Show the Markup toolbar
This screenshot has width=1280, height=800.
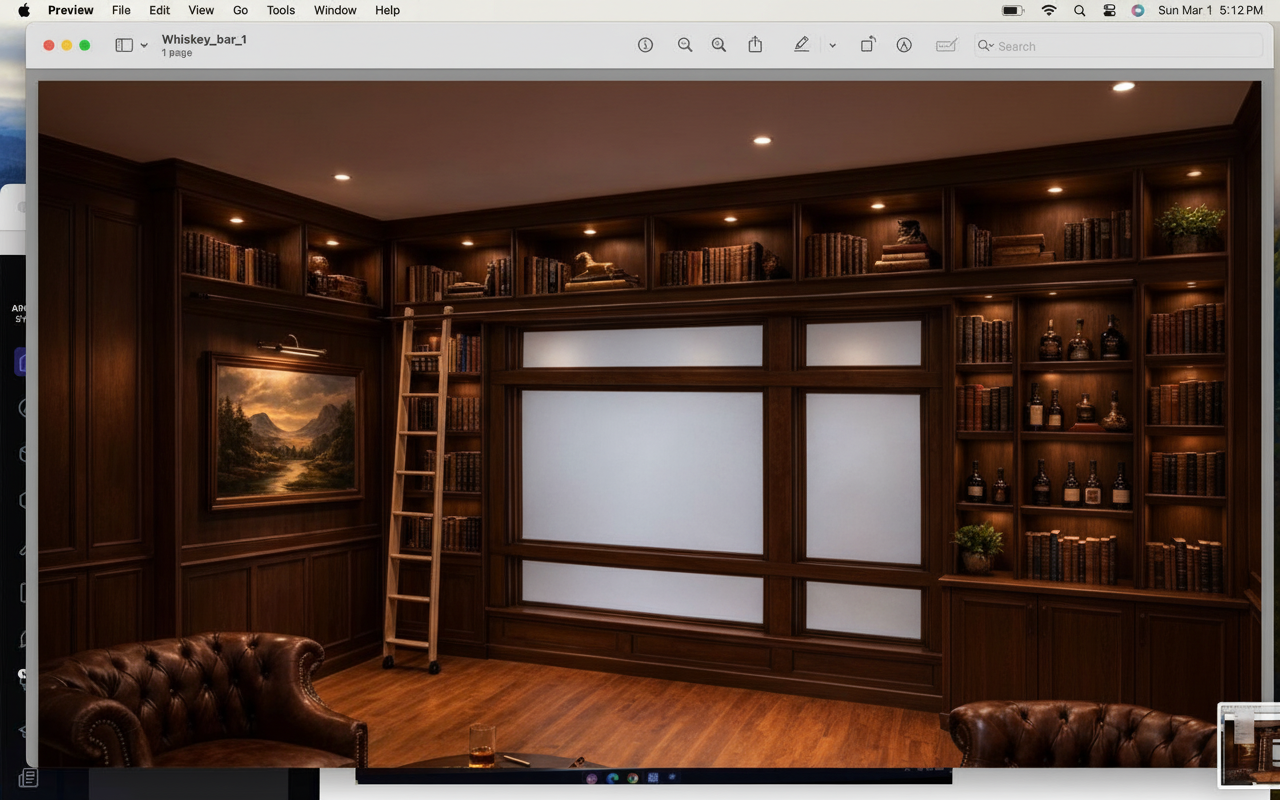click(x=904, y=45)
